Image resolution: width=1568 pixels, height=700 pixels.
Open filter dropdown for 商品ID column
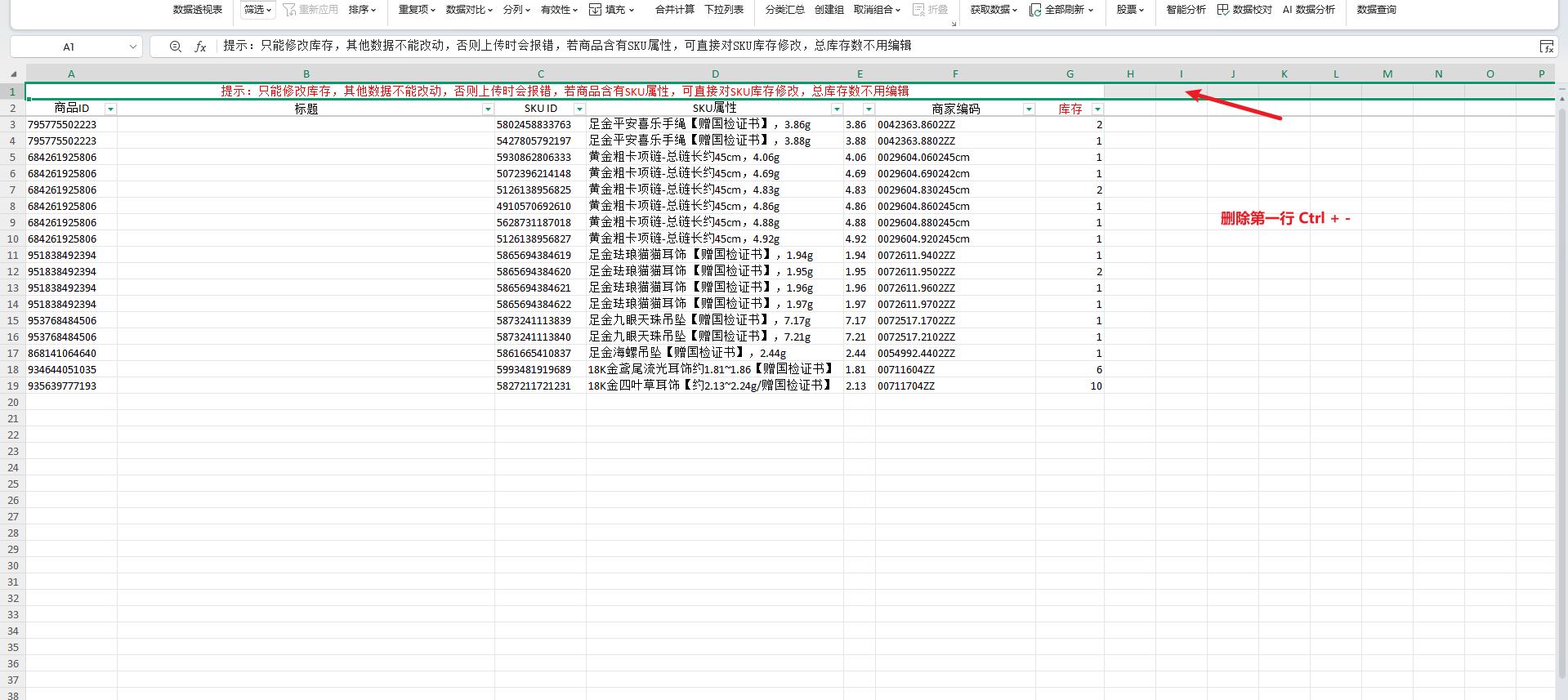click(111, 109)
